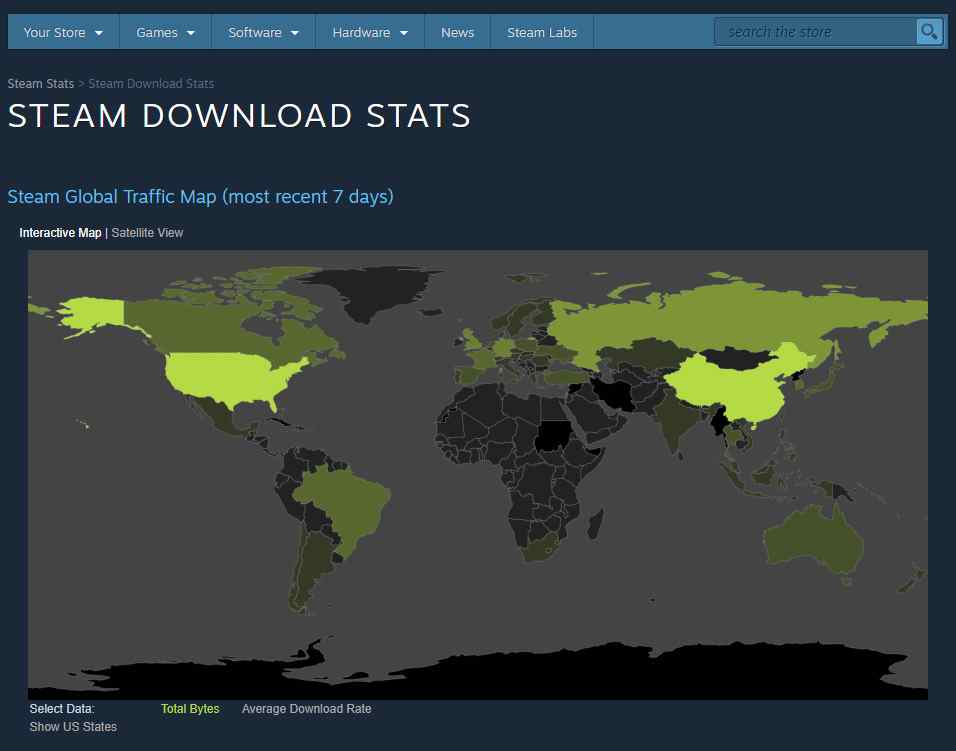The width and height of the screenshot is (956, 751).
Task: Select Average Download Rate data
Action: pos(306,708)
